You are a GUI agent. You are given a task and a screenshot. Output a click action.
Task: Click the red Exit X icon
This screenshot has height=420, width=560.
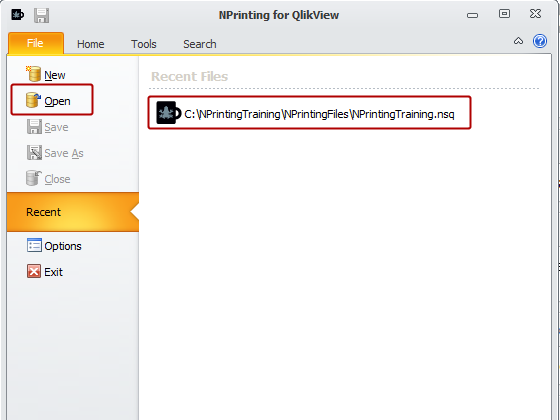click(x=34, y=271)
